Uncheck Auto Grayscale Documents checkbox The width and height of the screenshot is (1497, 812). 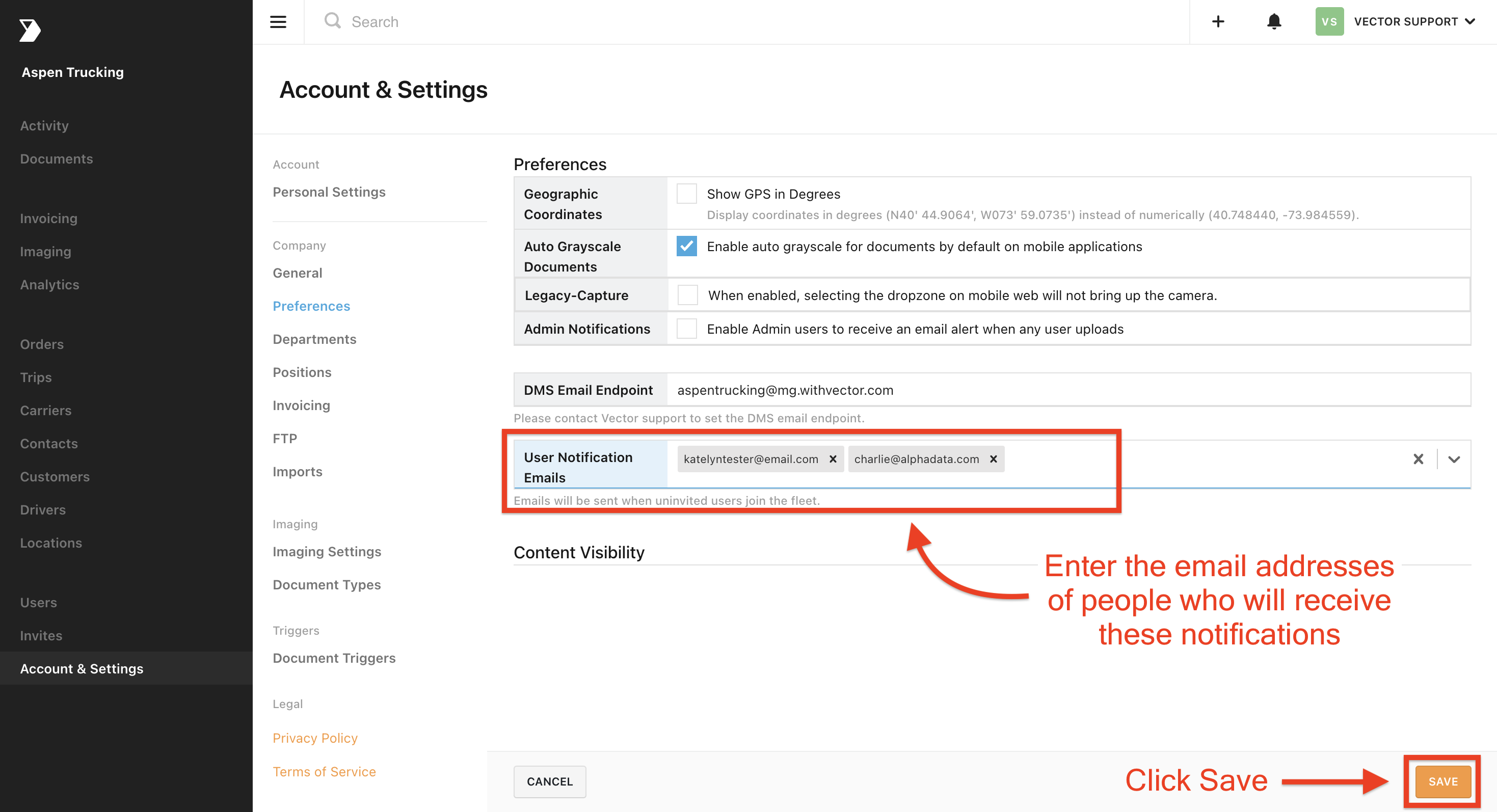(x=686, y=246)
